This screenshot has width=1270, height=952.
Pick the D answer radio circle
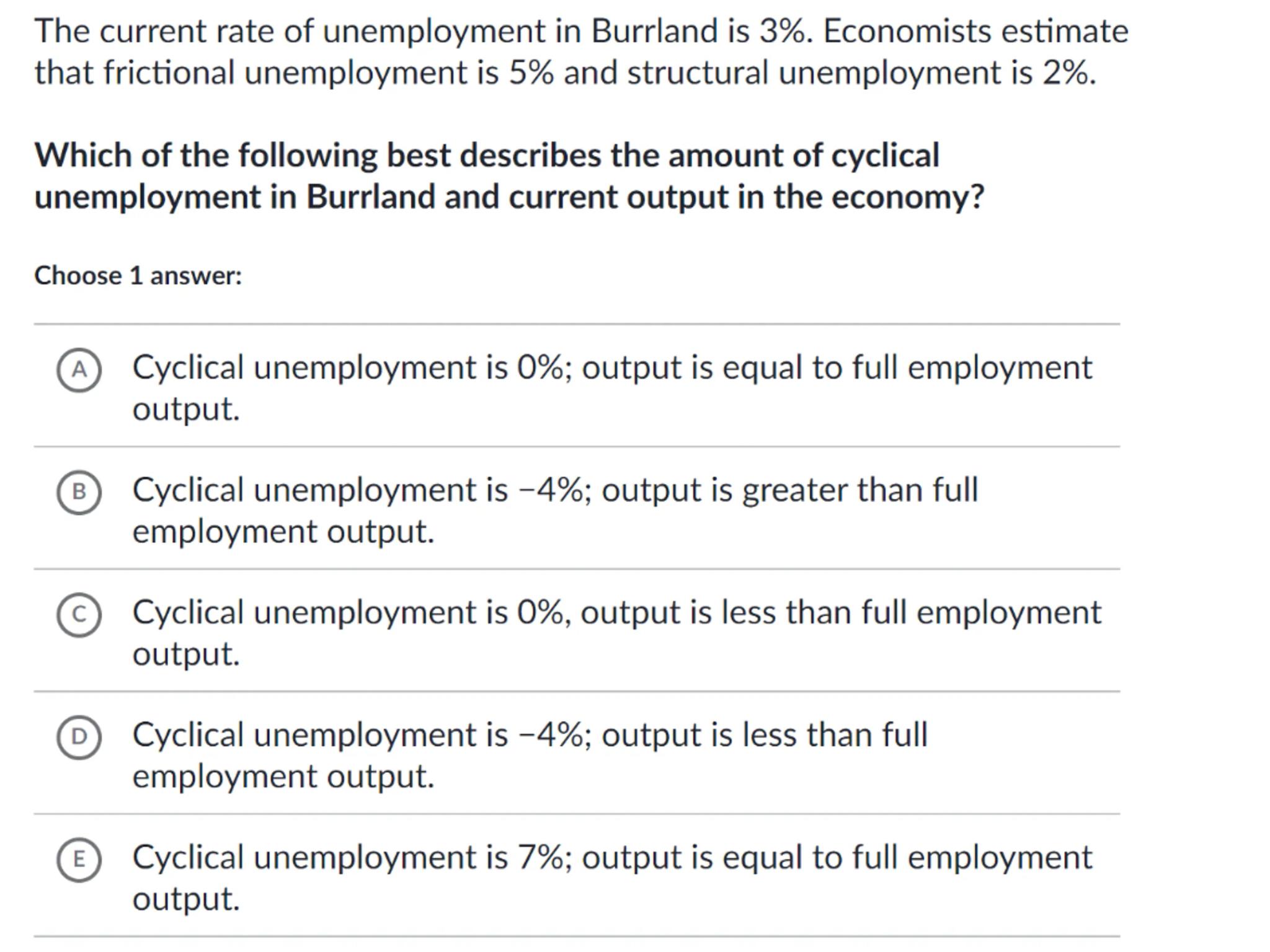coord(79,737)
